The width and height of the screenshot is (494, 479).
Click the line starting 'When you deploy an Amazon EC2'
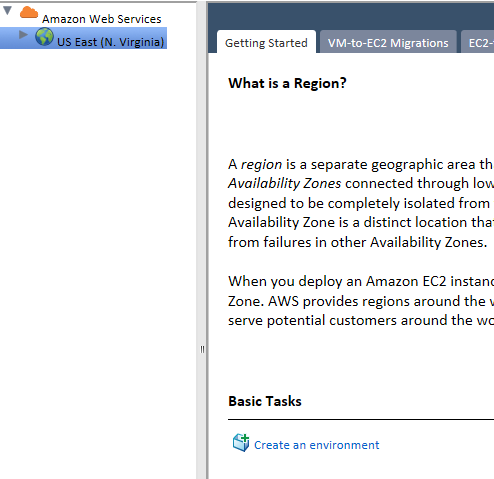pos(361,282)
